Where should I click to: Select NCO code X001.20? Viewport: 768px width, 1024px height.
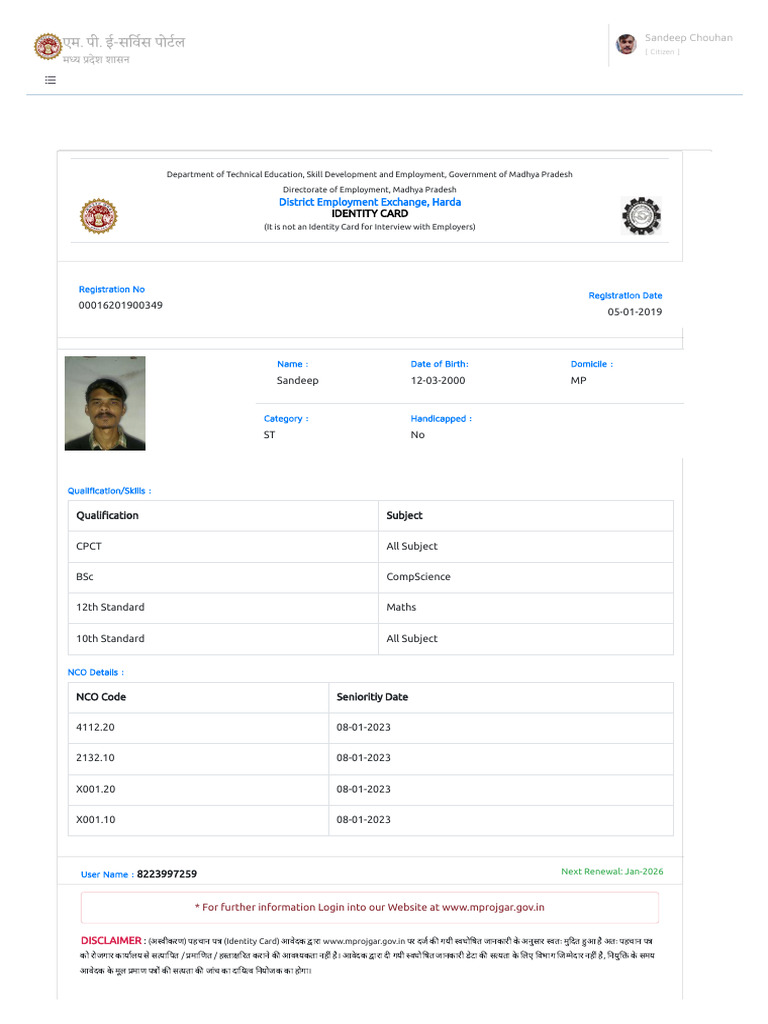(199, 790)
